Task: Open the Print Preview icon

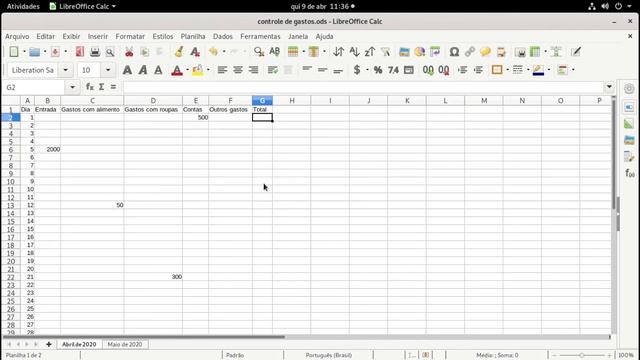Action: coord(110,52)
